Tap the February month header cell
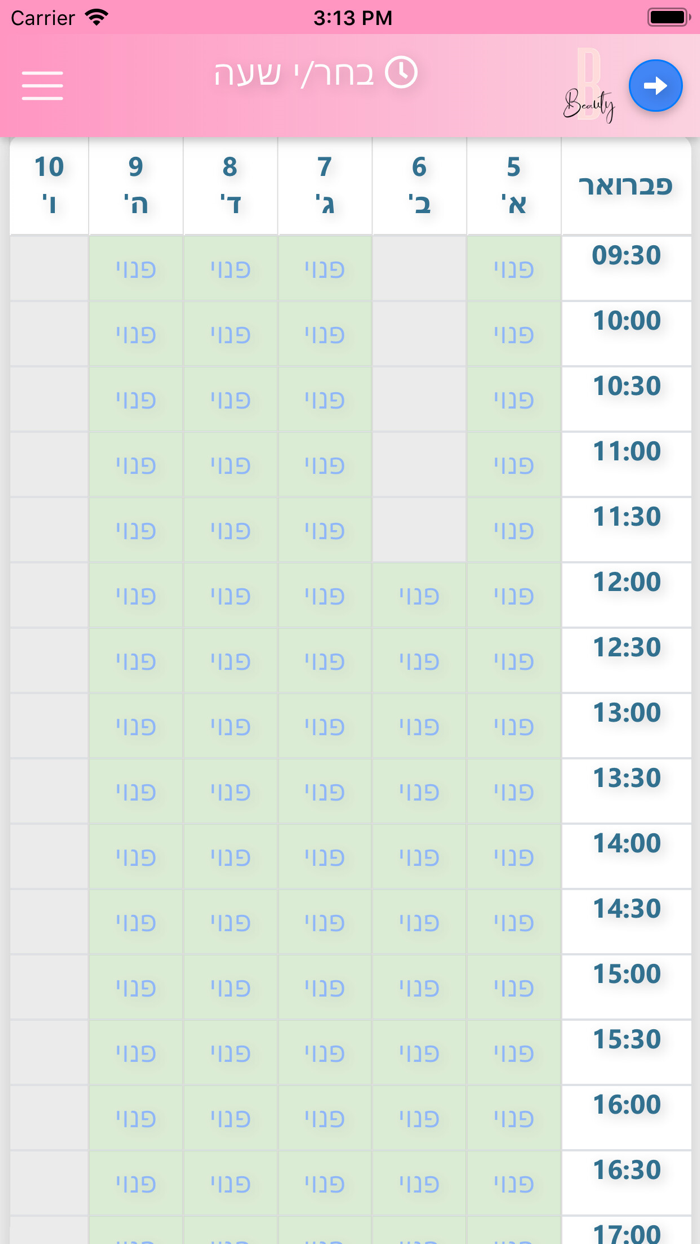This screenshot has height=1244, width=700. click(627, 186)
